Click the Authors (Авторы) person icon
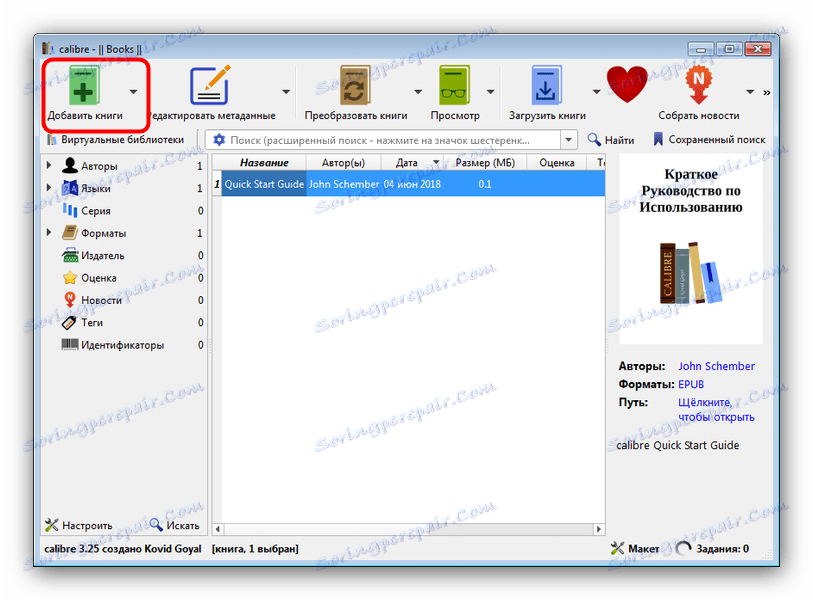This screenshot has width=813, height=600. click(x=69, y=165)
